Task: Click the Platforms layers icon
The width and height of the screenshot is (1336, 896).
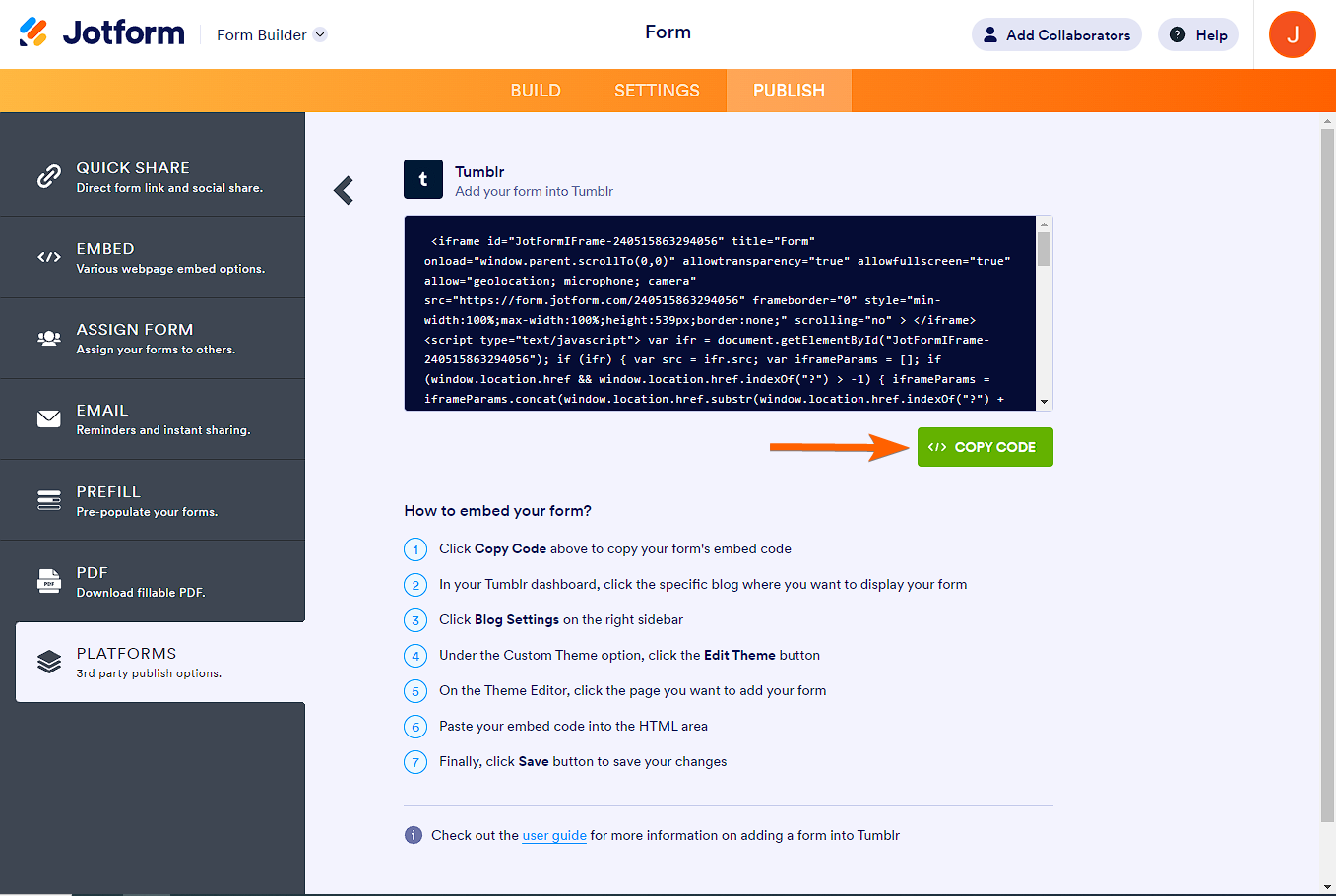Action: 49,662
